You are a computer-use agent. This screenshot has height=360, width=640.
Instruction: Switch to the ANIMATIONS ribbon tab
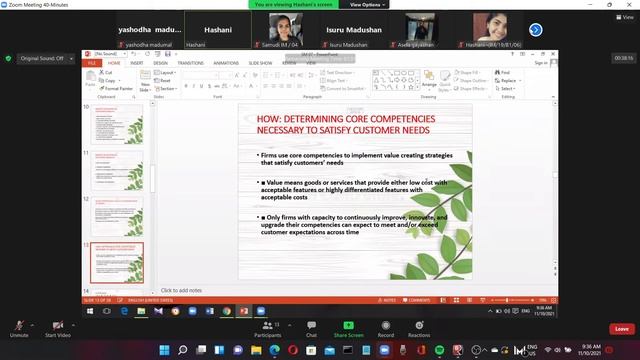click(226, 63)
